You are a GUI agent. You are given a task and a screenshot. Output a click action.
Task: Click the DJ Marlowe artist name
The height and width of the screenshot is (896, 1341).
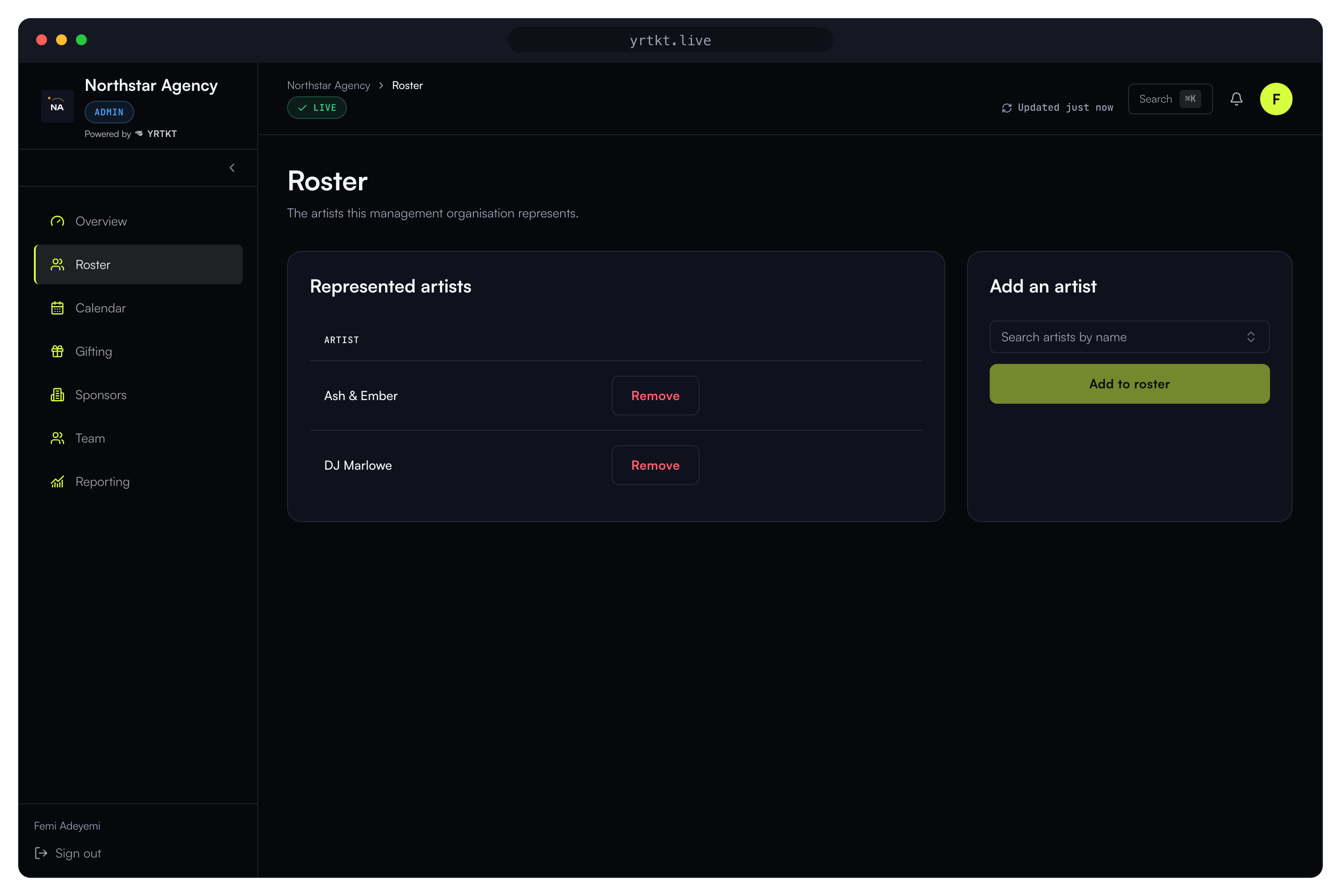[358, 465]
